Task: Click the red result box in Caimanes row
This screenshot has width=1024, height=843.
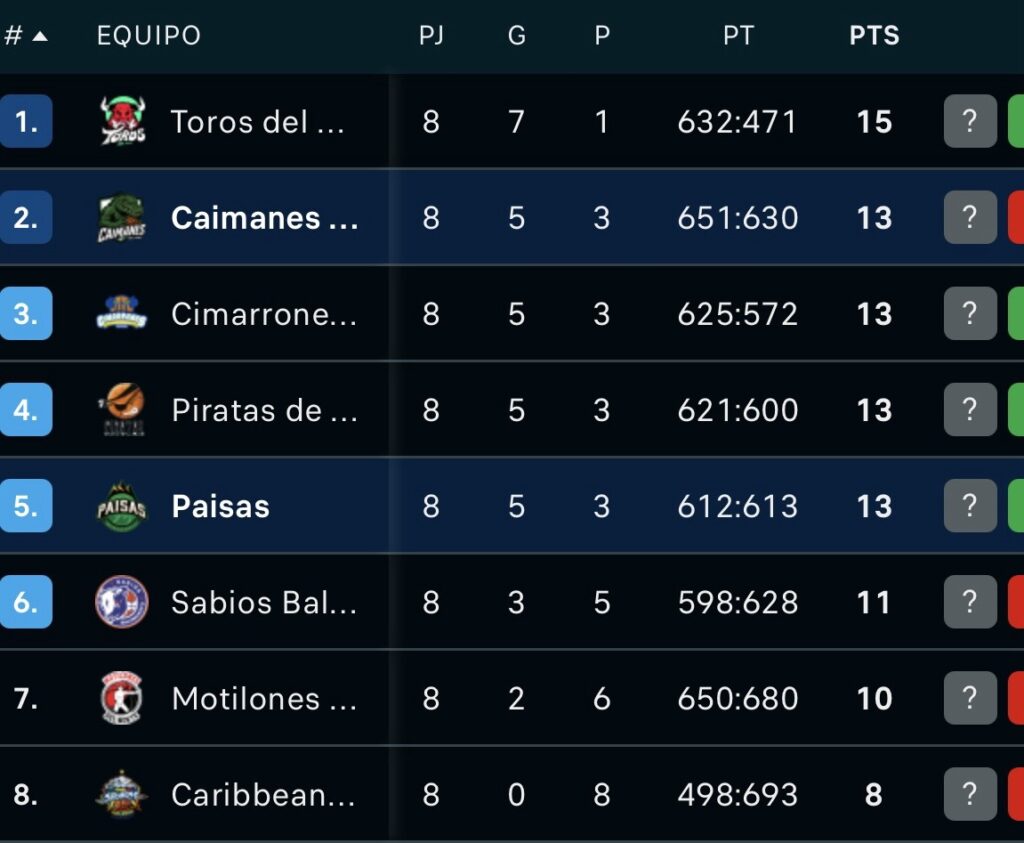Action: click(1015, 218)
